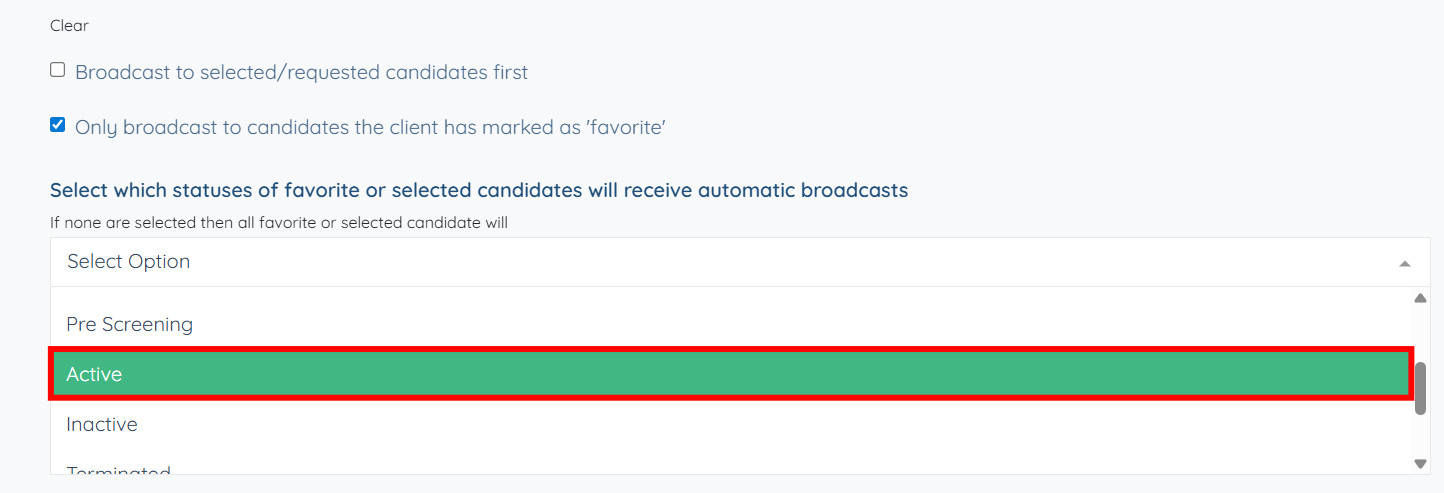1444x493 pixels.
Task: Click the scrollbar track above the thumb
Action: point(1420,333)
